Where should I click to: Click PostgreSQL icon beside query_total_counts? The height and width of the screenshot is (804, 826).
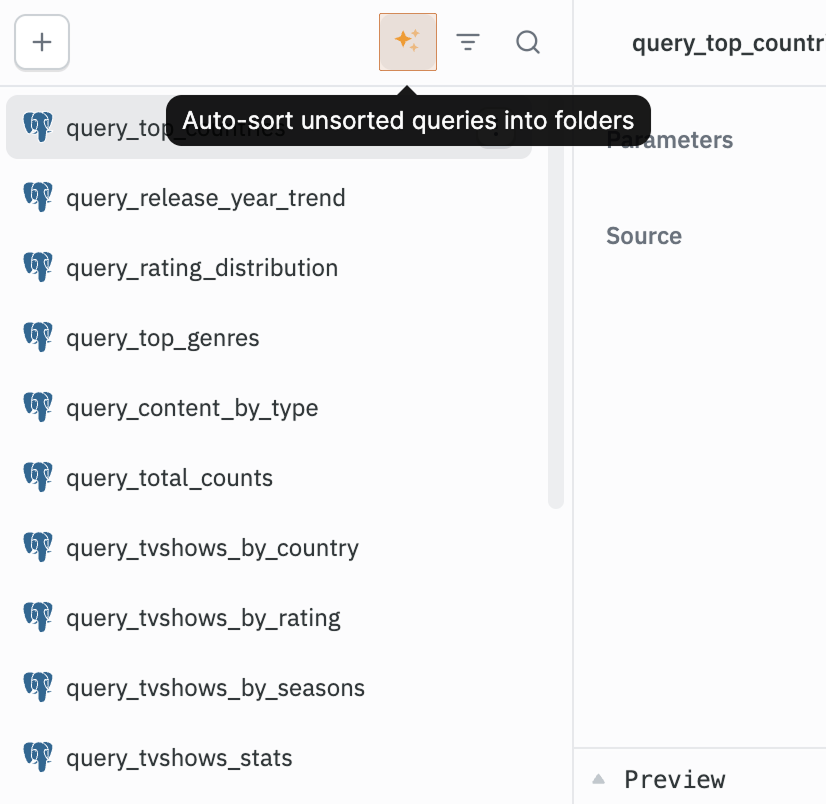pos(38,477)
